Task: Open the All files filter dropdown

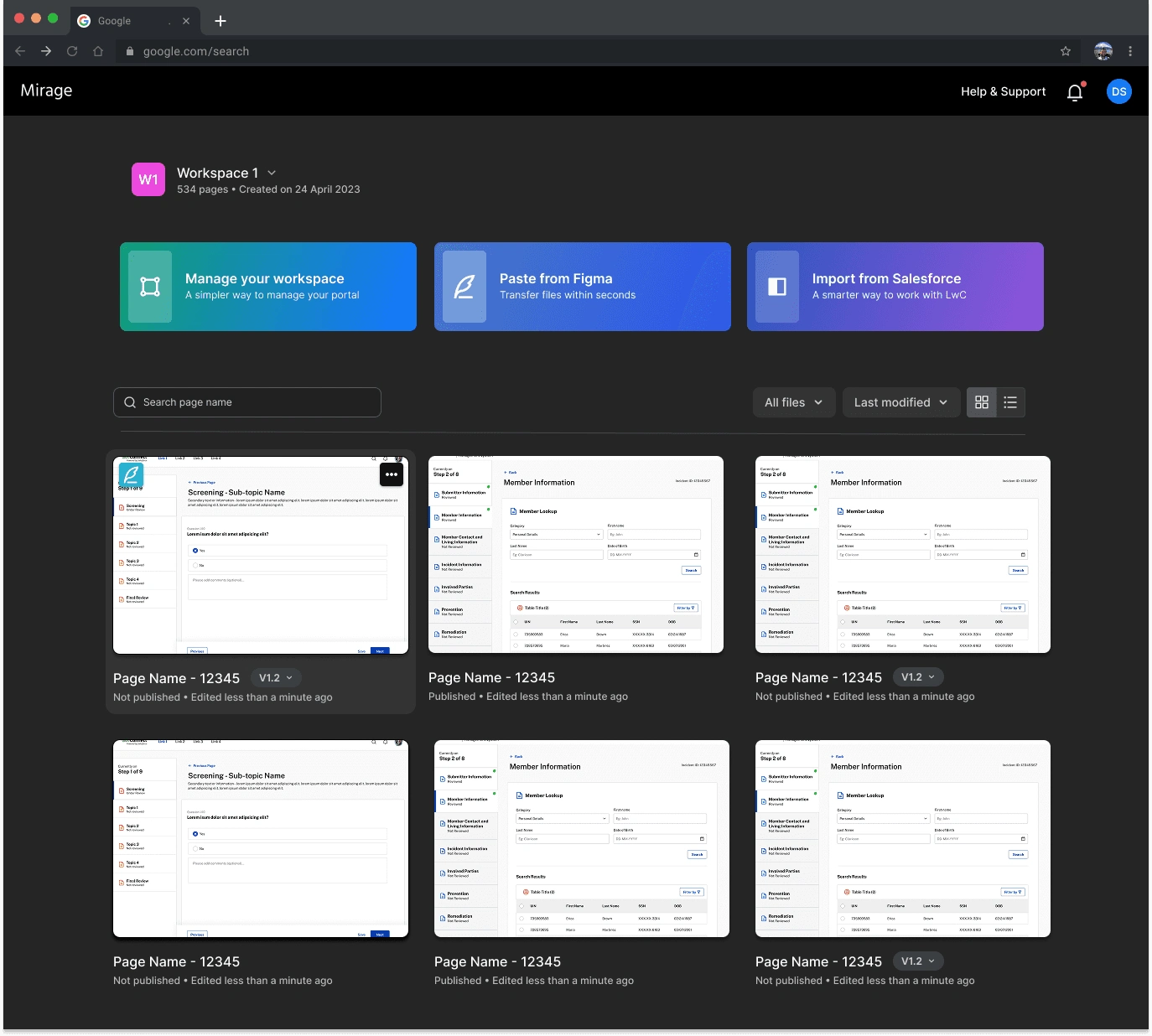Action: point(793,402)
